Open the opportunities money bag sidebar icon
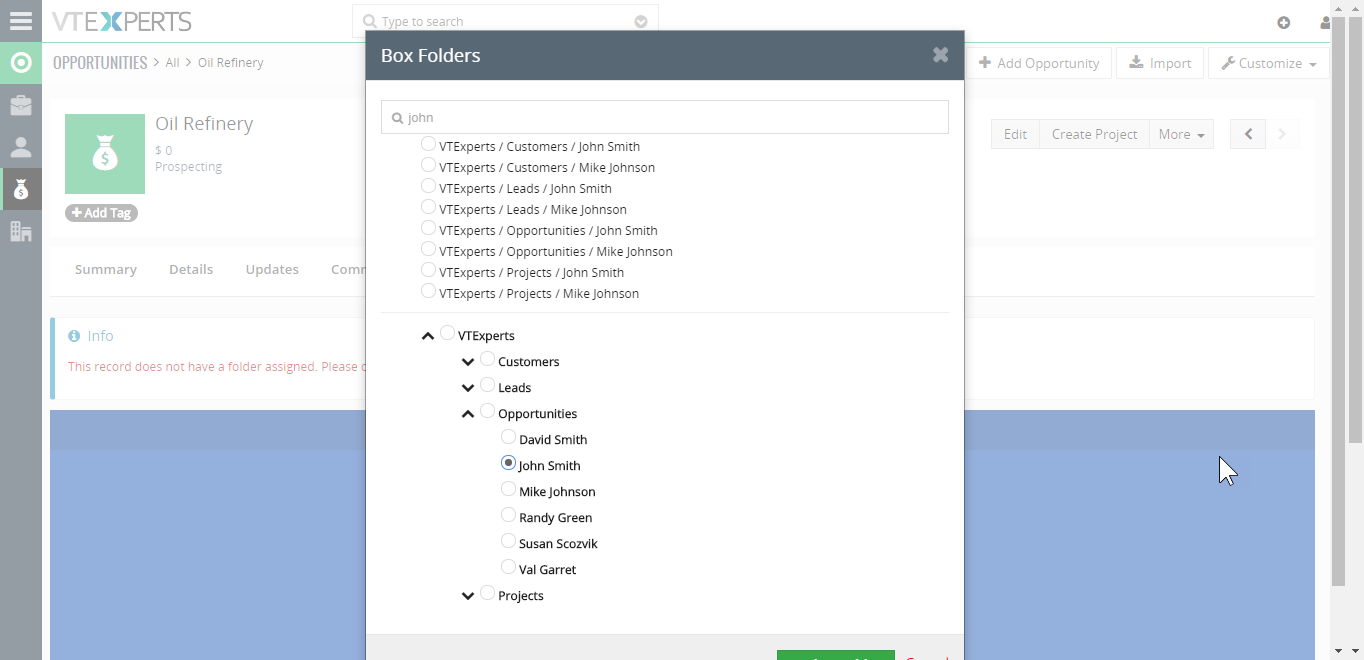 pos(20,189)
